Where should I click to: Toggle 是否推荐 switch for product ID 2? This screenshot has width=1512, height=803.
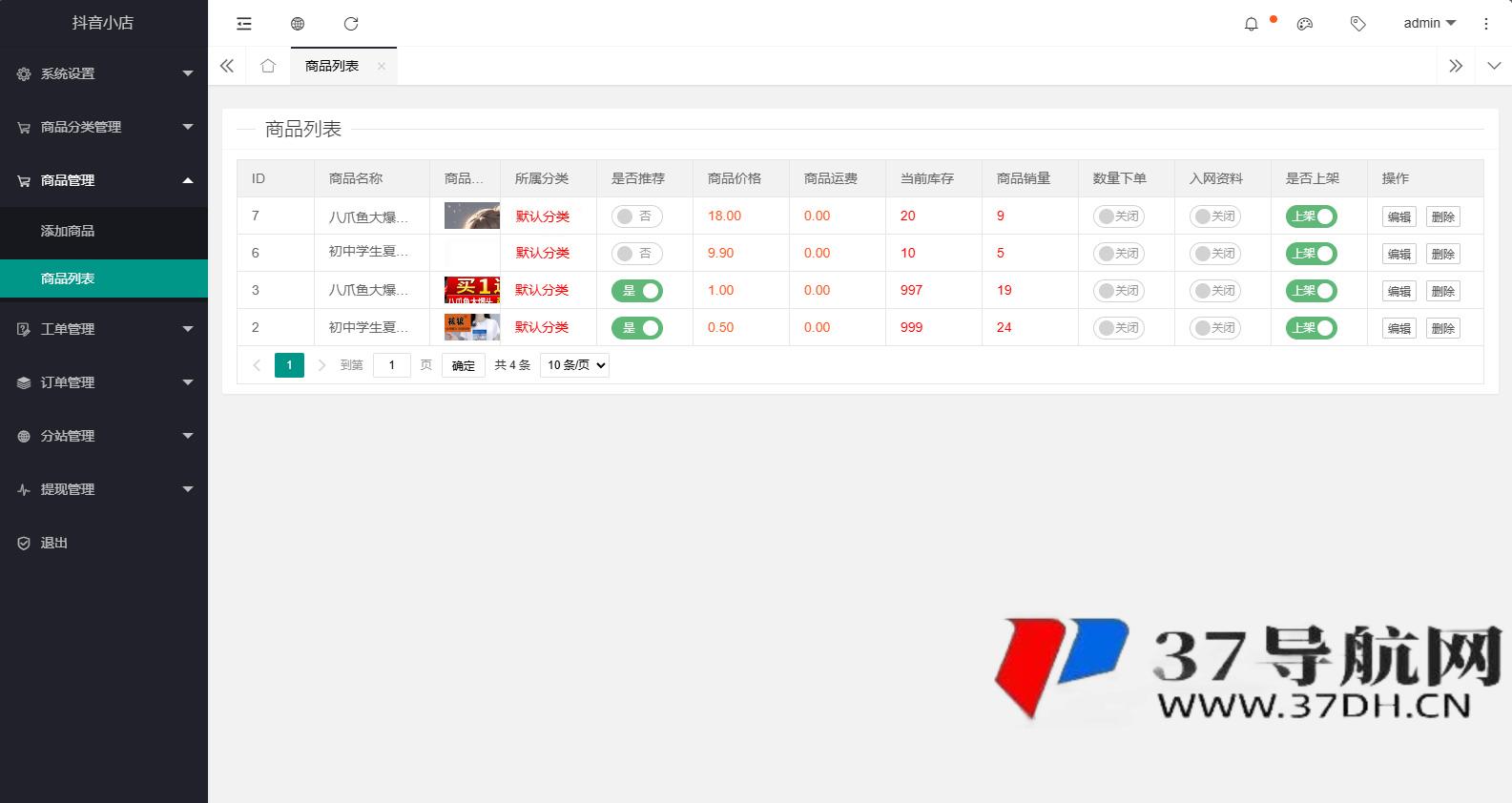pos(637,328)
